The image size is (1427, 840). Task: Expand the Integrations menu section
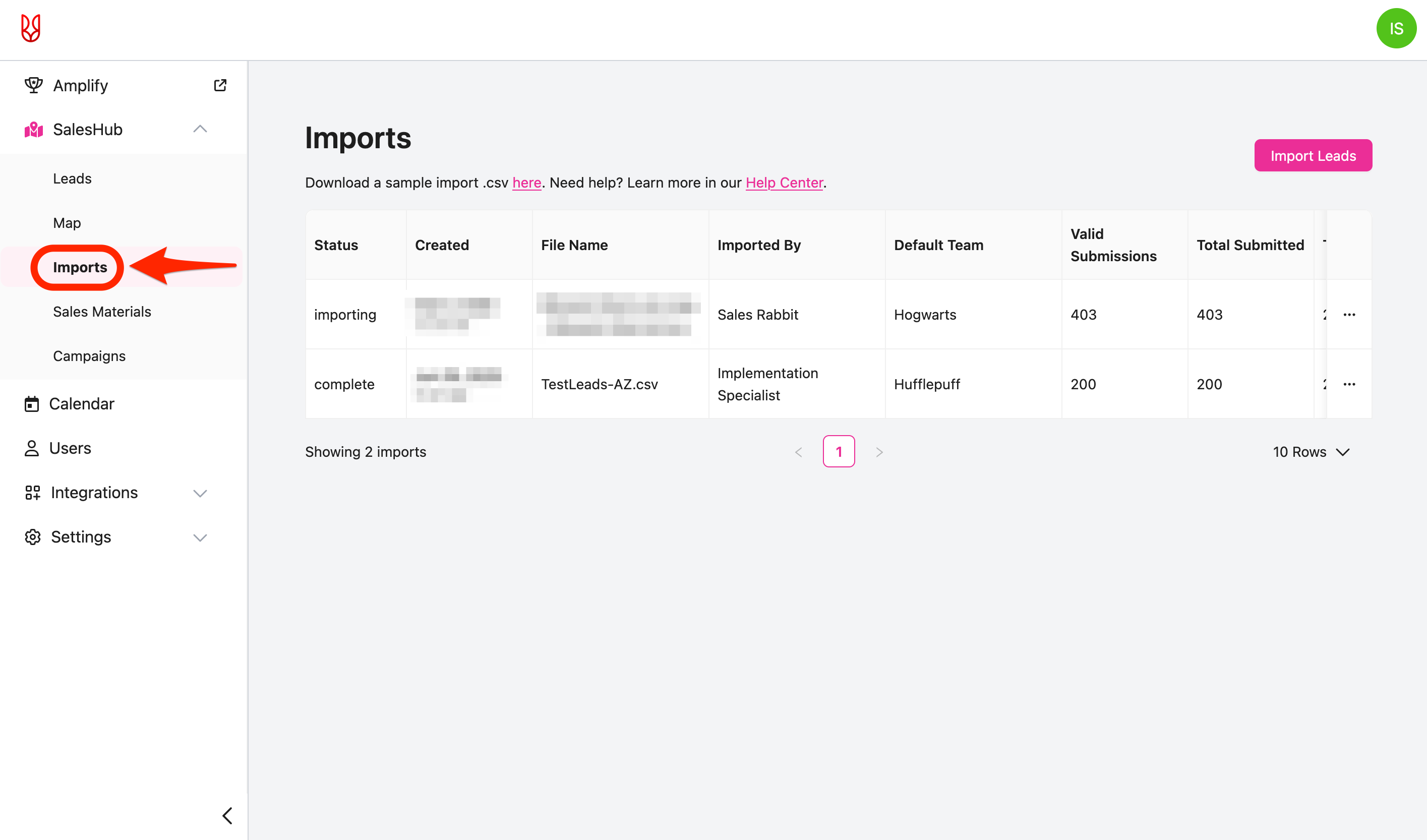200,493
